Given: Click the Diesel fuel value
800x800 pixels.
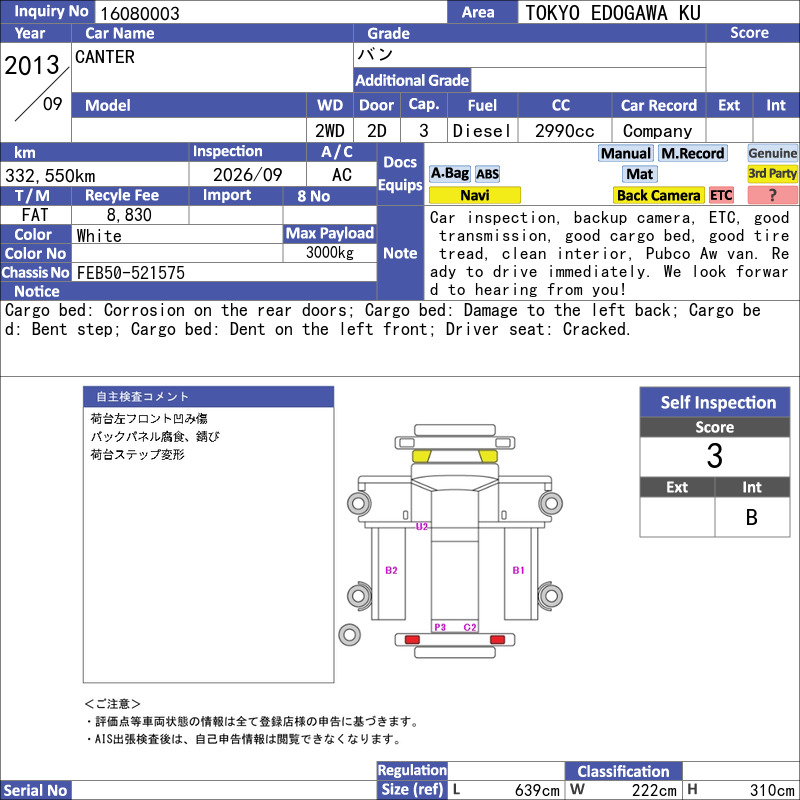Looking at the screenshot, I should tap(482, 131).
